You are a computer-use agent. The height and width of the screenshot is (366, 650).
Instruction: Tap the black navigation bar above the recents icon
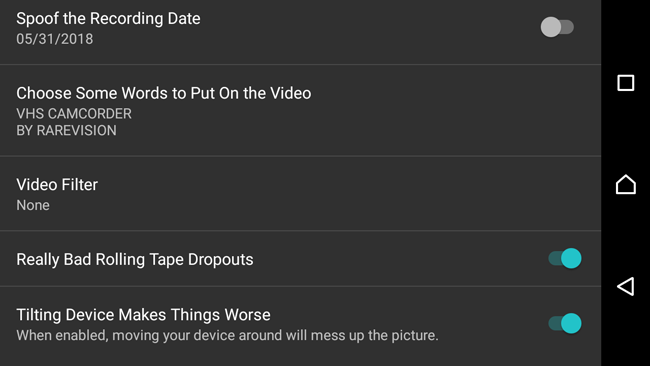tap(626, 37)
